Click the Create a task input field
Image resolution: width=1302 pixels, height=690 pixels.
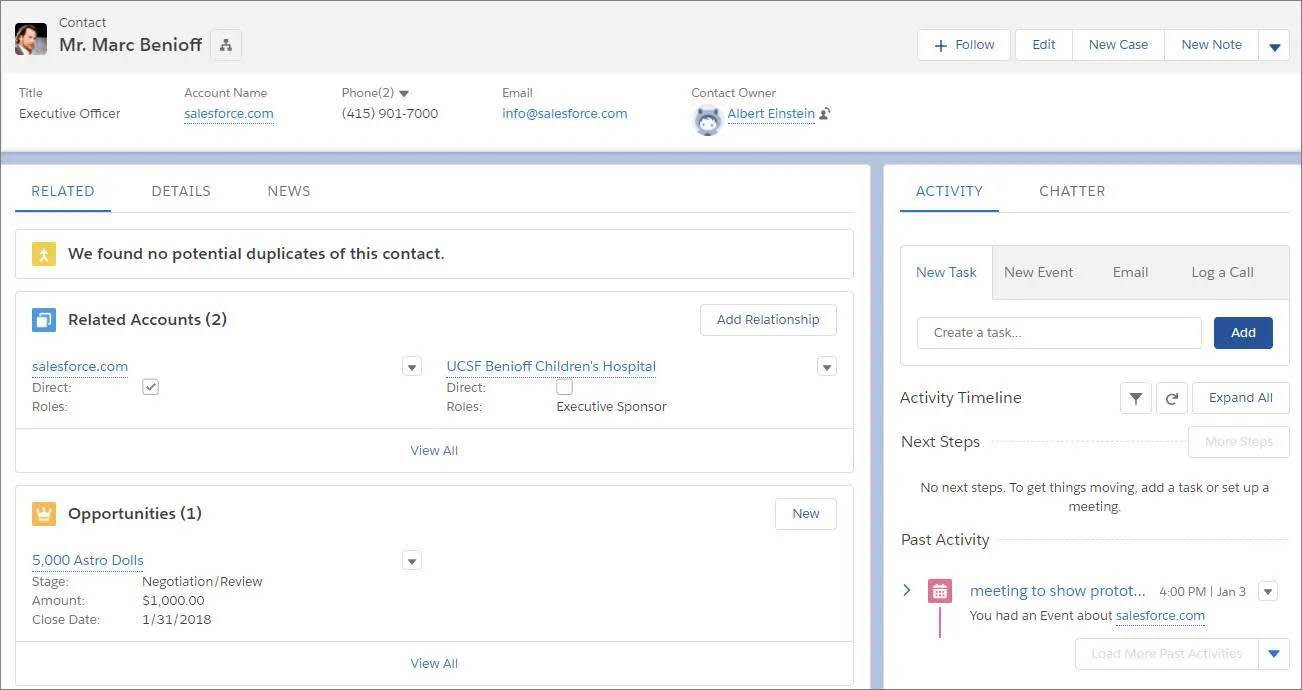tap(1059, 333)
